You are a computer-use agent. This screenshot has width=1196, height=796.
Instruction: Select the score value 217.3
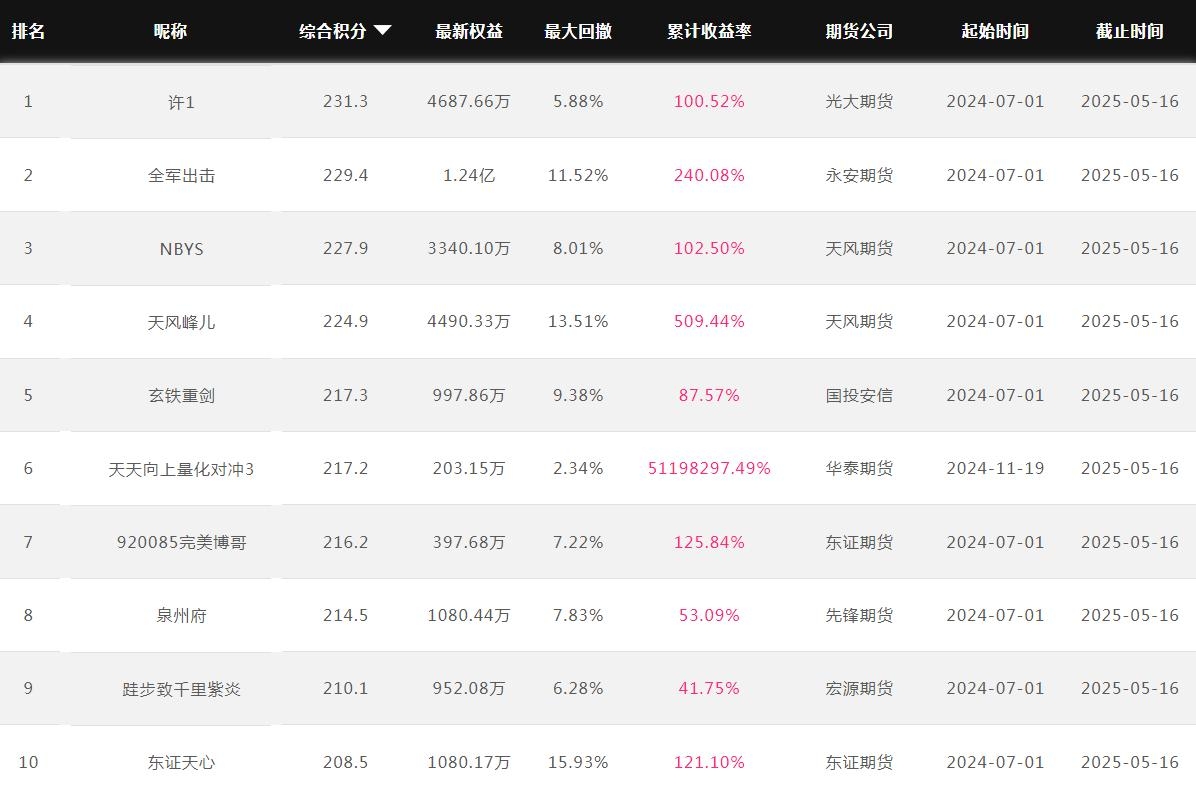coord(346,395)
